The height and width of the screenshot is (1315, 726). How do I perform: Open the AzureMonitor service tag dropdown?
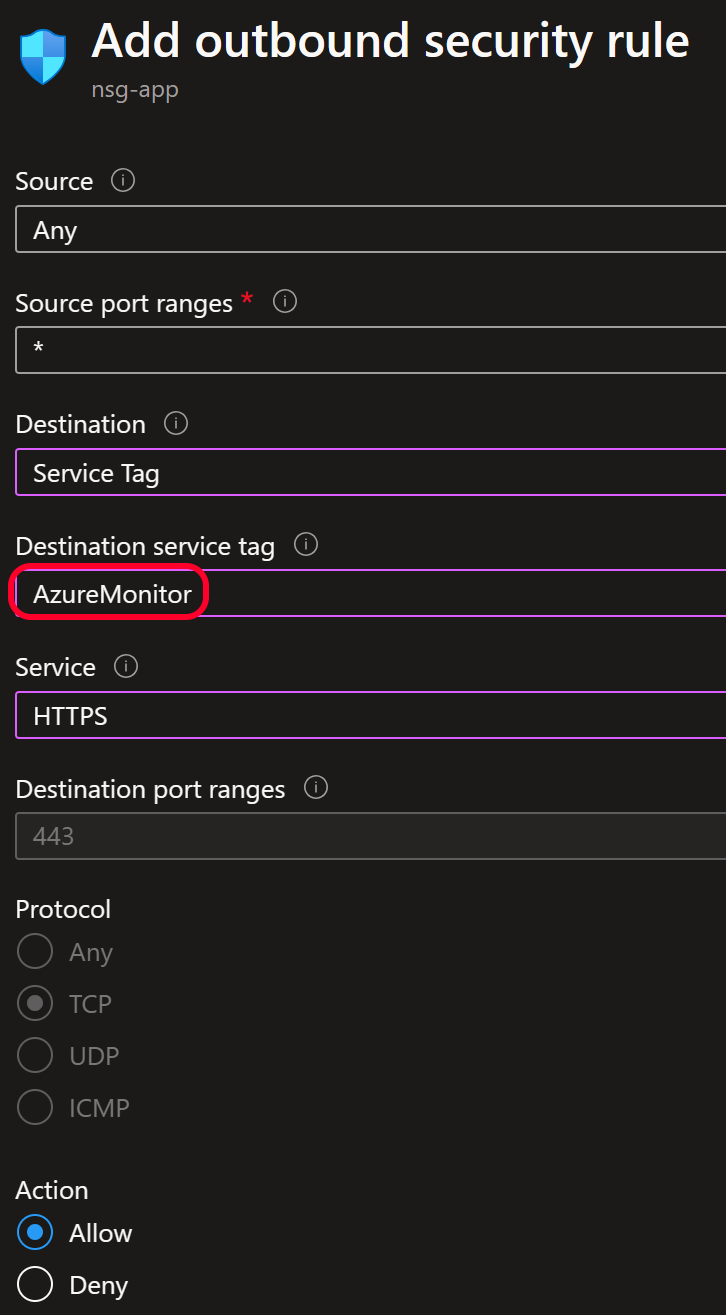tap(371, 594)
